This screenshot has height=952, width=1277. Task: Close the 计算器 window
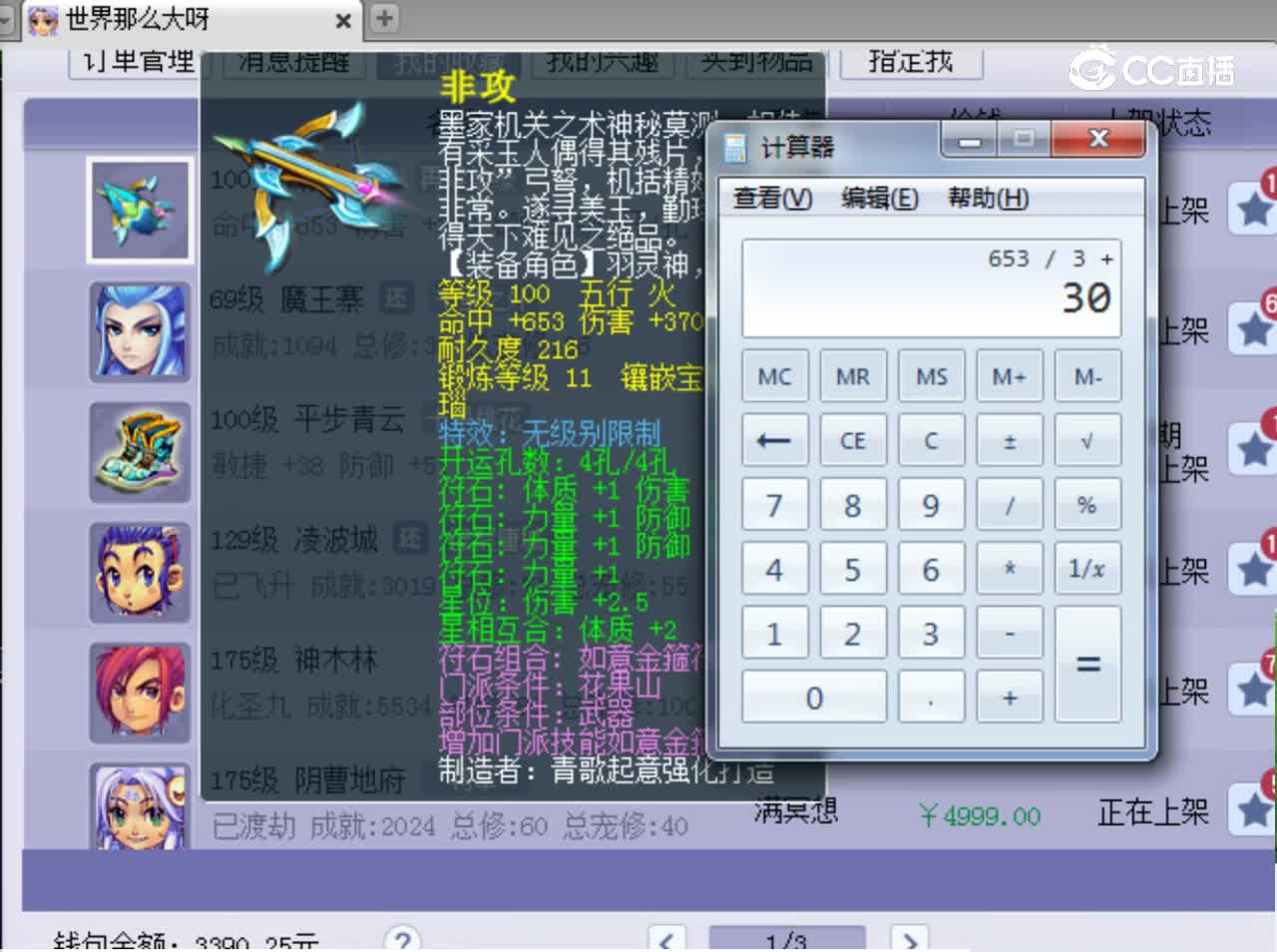click(x=1097, y=140)
